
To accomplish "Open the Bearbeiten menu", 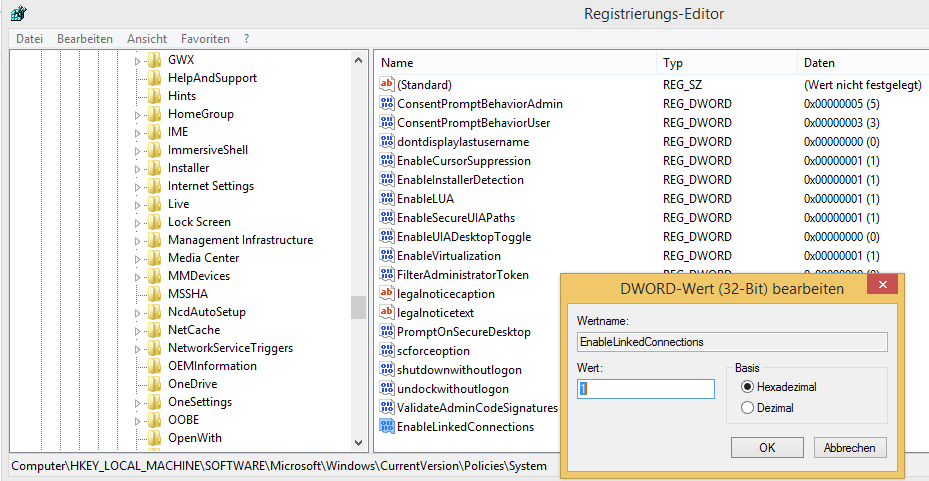I will point(85,39).
